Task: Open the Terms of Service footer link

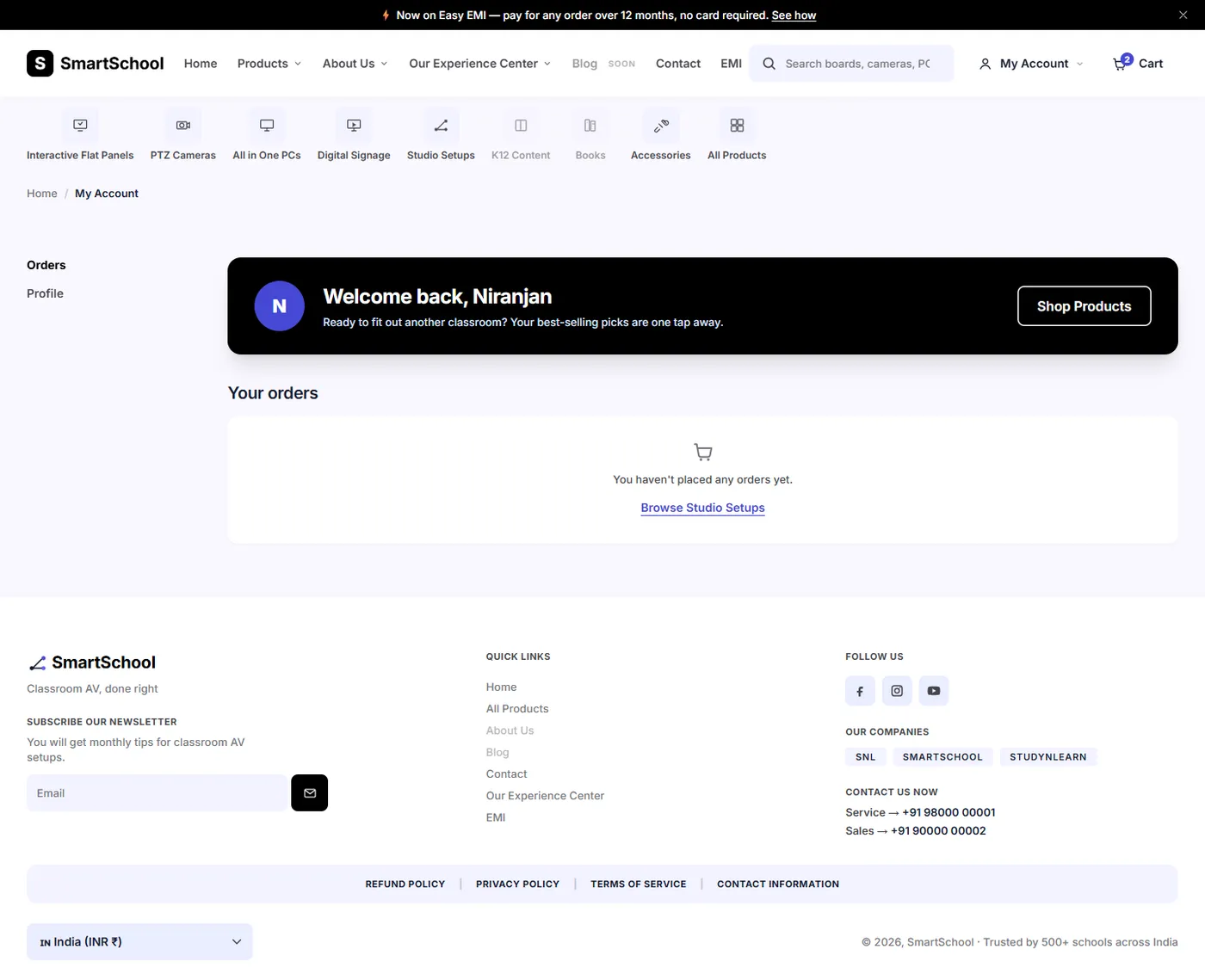Action: pos(639,884)
